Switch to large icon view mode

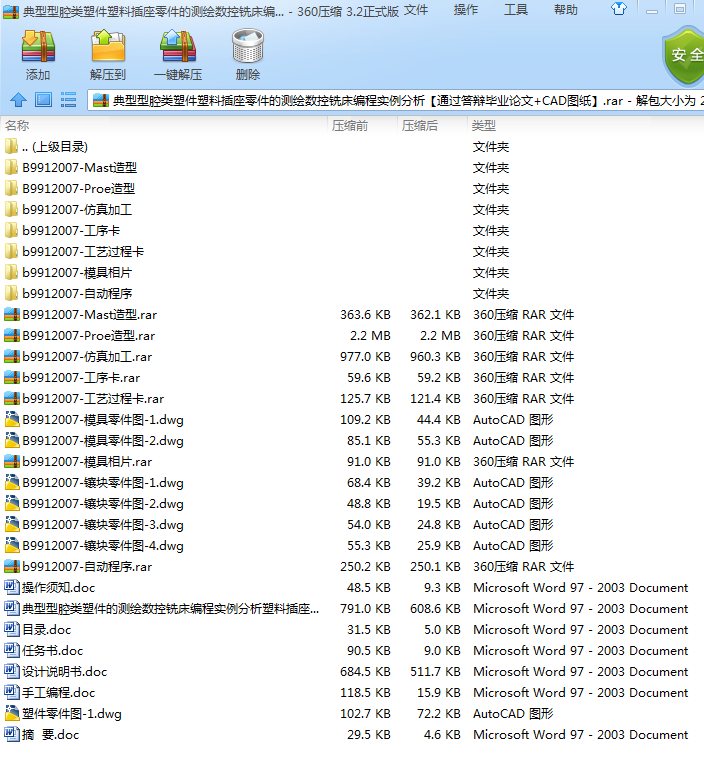(43, 100)
